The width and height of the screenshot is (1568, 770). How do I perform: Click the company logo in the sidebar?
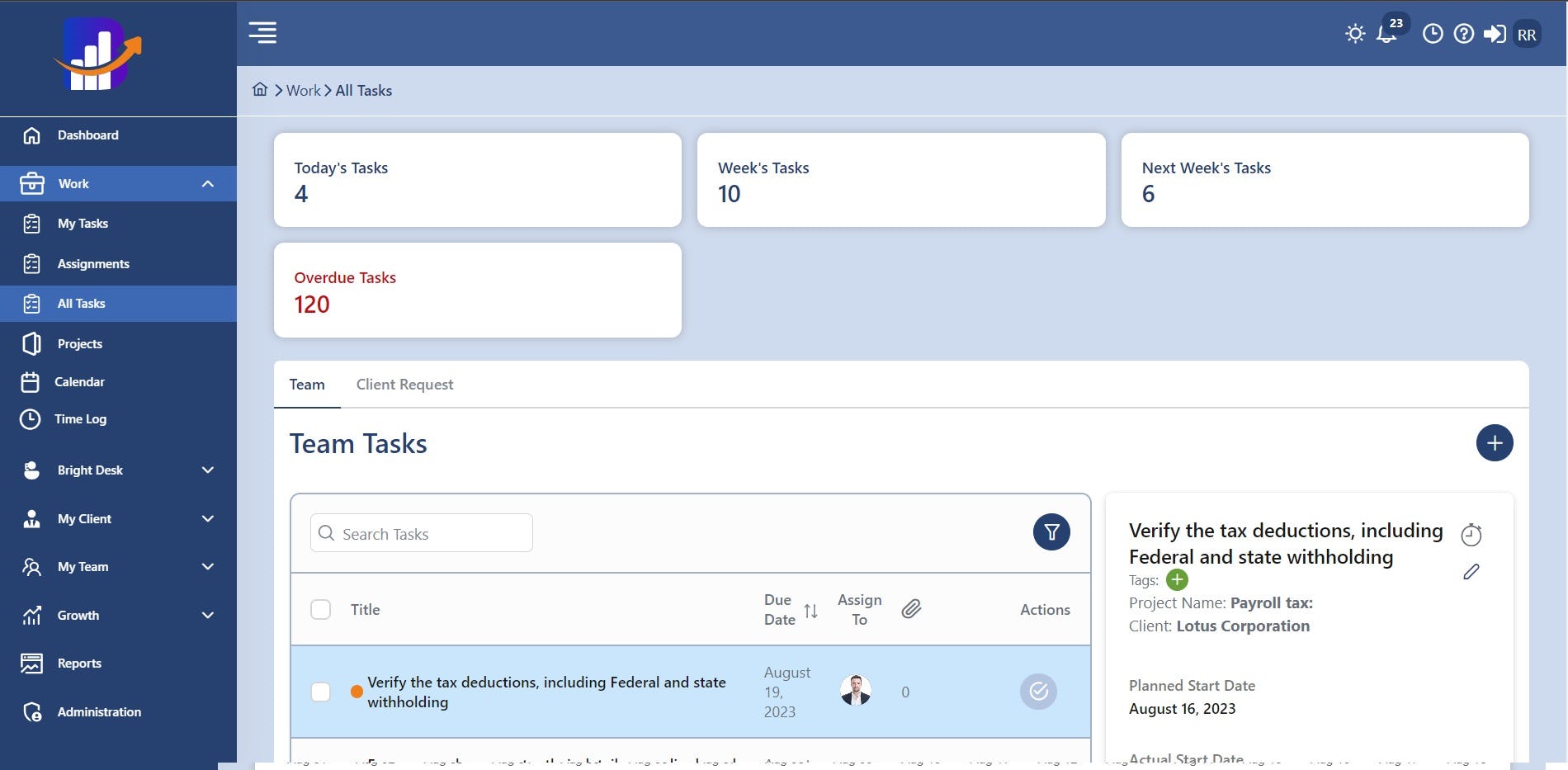coord(99,53)
